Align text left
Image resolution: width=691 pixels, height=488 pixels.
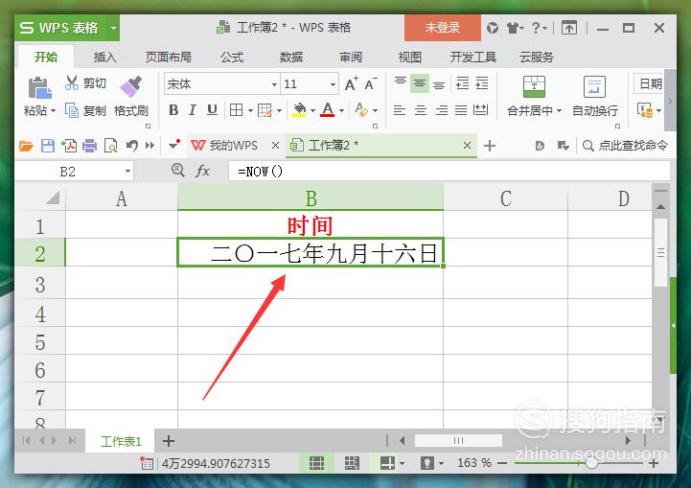pos(399,110)
